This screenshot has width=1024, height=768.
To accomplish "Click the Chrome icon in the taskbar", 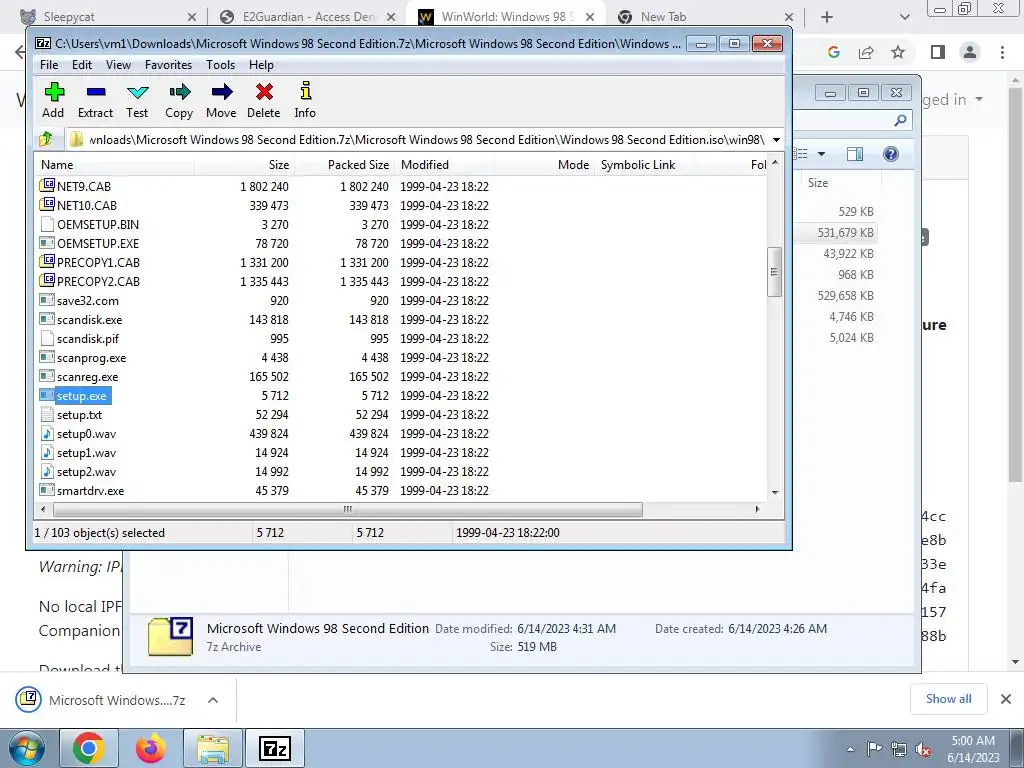I will click(89, 748).
